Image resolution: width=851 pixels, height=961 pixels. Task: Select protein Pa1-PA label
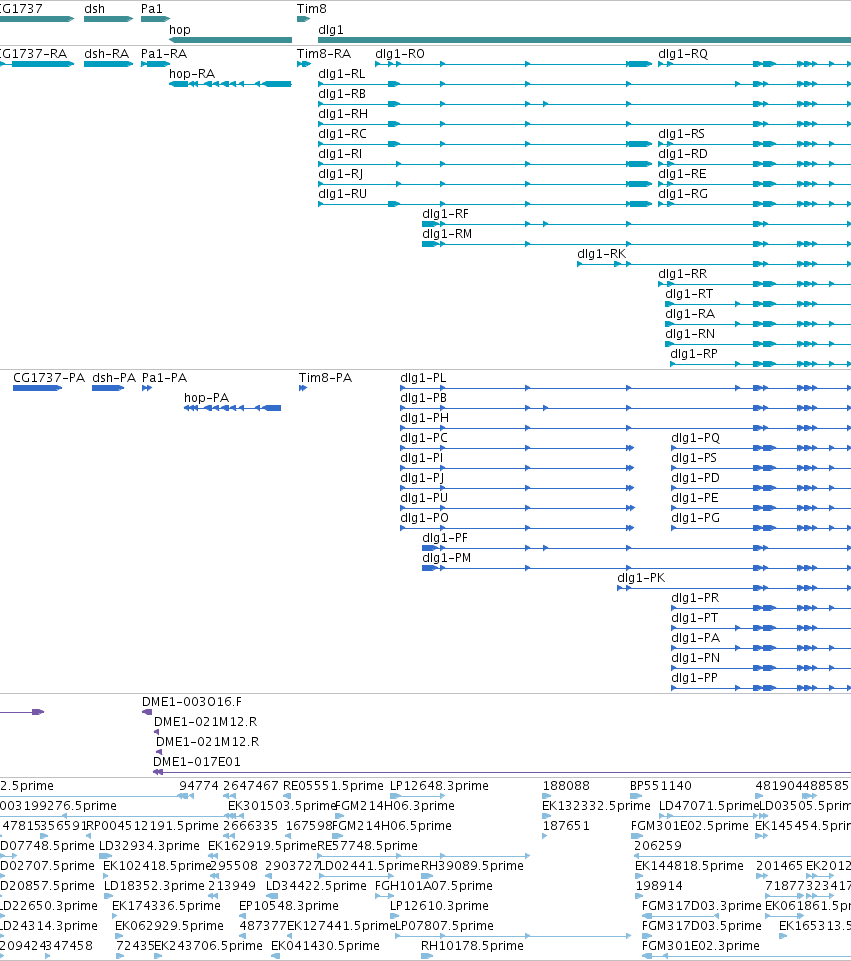click(164, 378)
